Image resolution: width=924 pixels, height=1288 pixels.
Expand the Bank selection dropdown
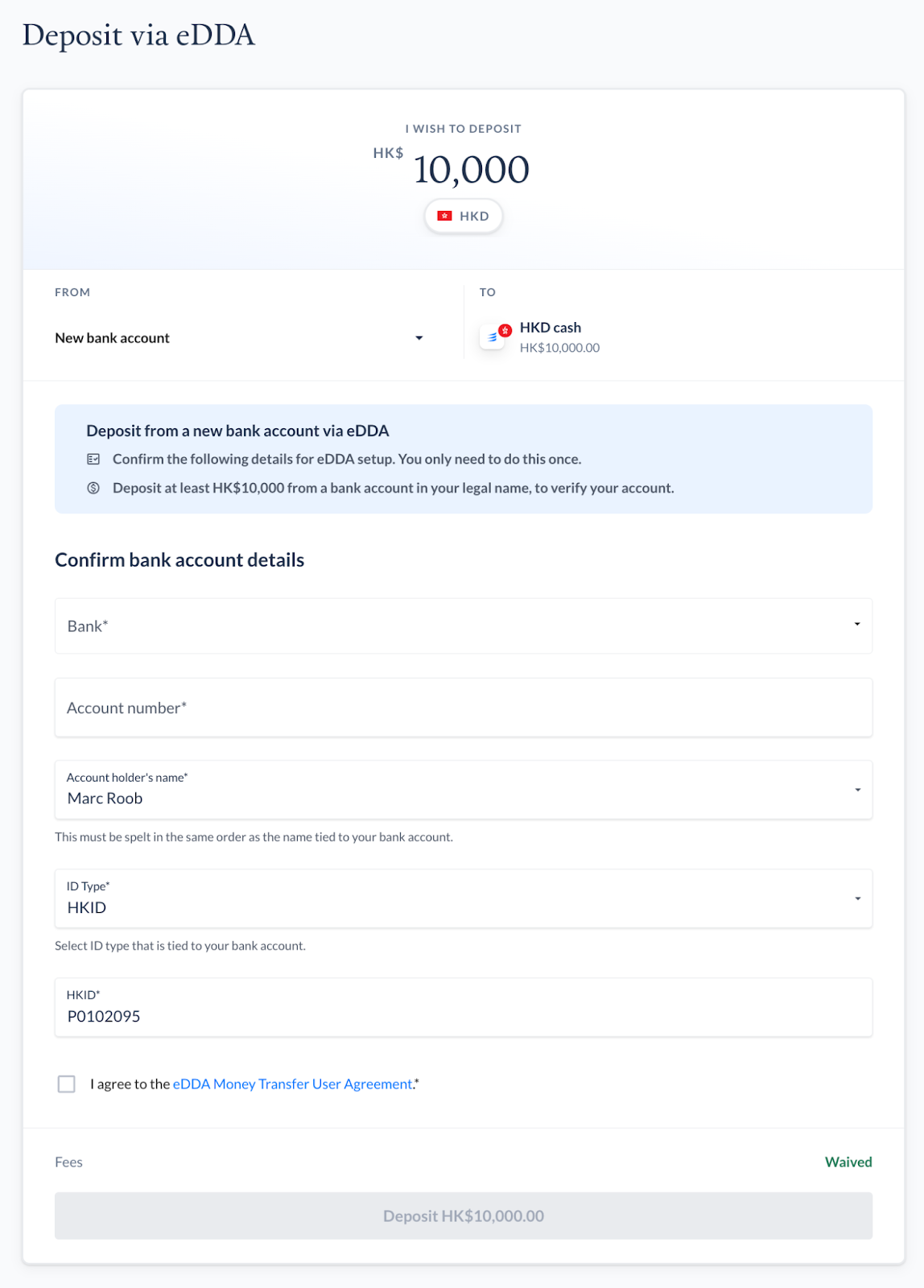tap(464, 625)
